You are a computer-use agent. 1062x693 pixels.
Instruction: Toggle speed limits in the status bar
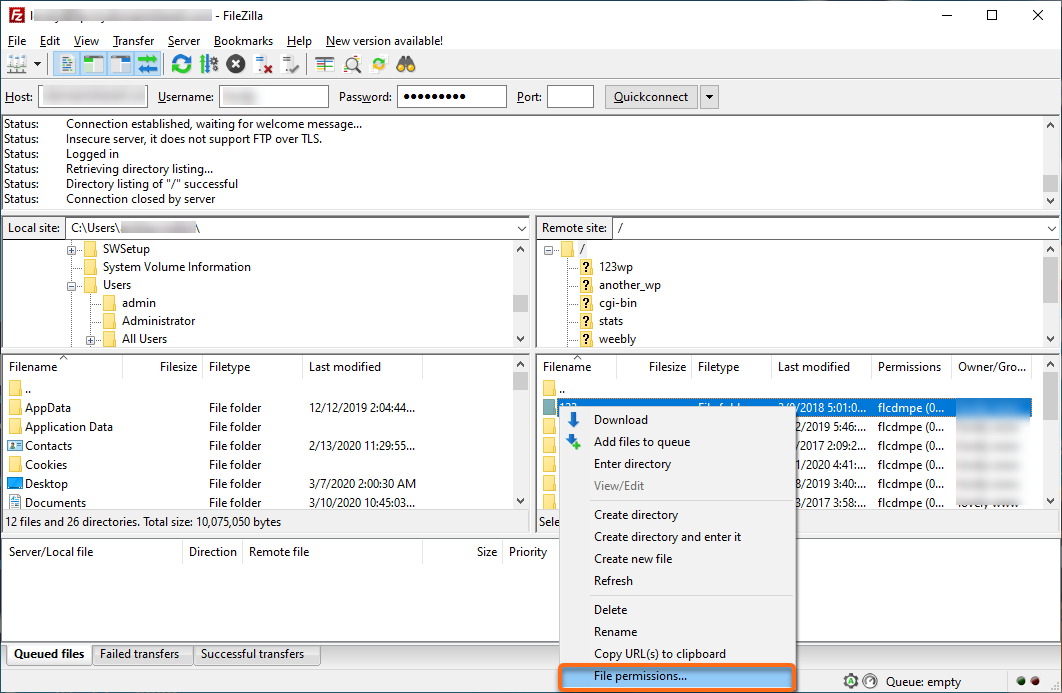870,680
